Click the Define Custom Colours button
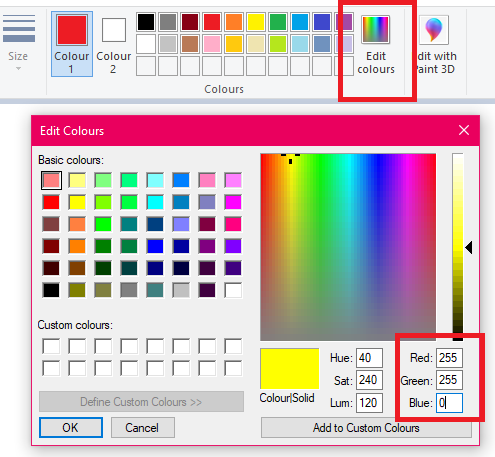The width and height of the screenshot is (495, 457). [141, 402]
